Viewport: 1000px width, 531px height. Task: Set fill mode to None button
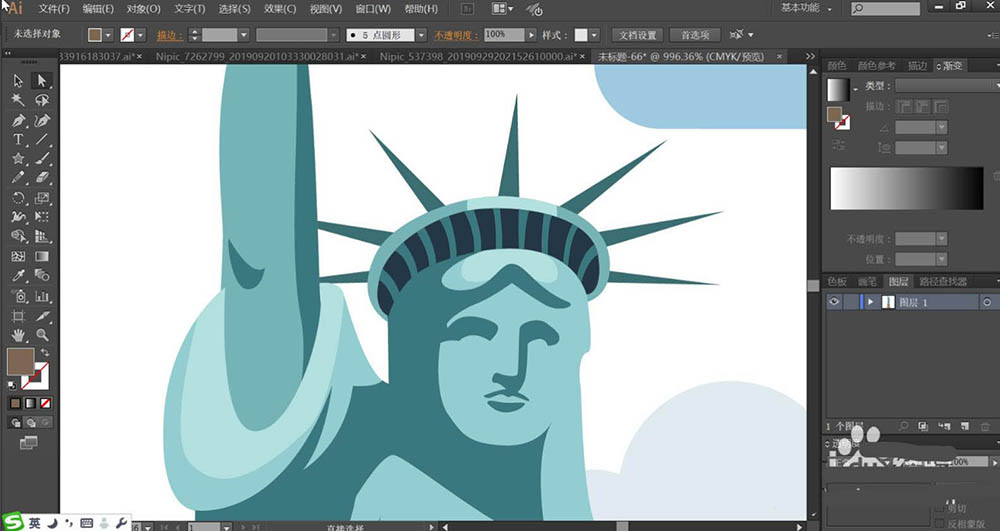(x=45, y=403)
